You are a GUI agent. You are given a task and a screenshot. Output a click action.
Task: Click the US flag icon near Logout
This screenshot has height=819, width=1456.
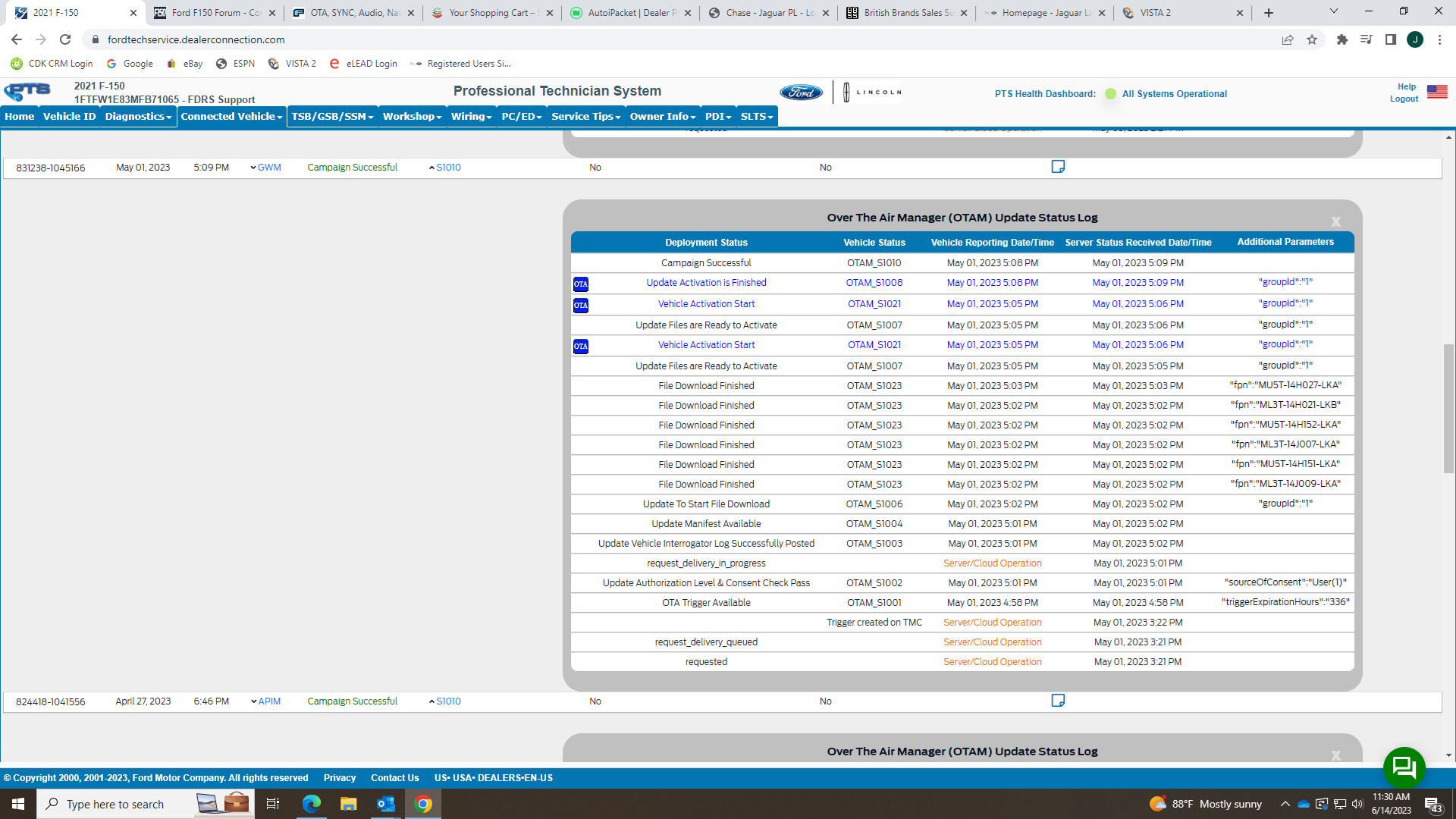(x=1437, y=92)
